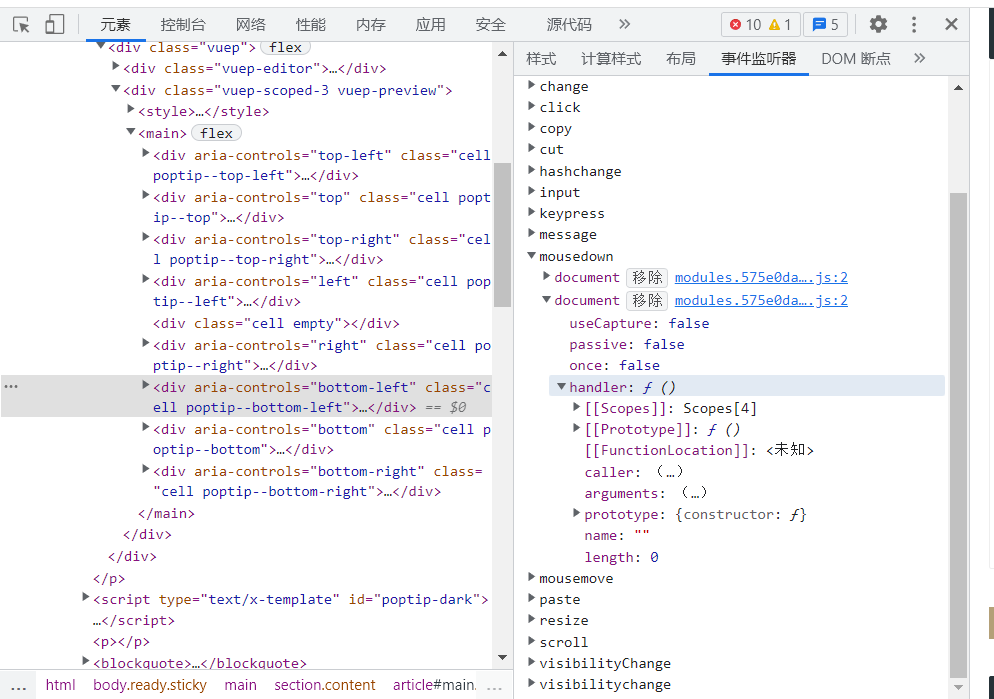The width and height of the screenshot is (994, 699).
Task: Open the three-dot DevTools menu
Action: pos(914,25)
